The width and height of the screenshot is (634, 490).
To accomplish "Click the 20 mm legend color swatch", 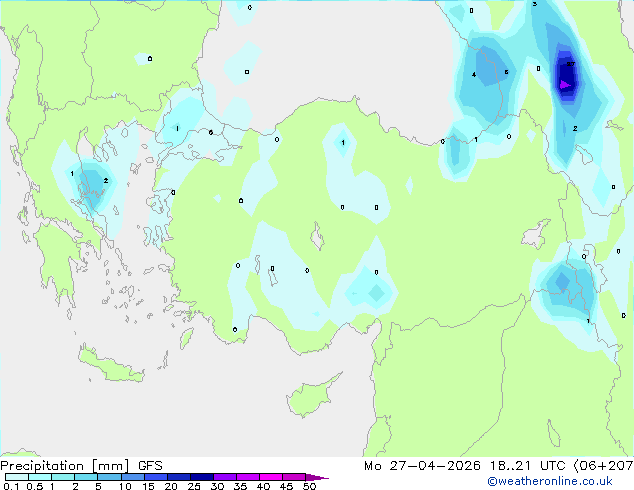I will 179,477.
